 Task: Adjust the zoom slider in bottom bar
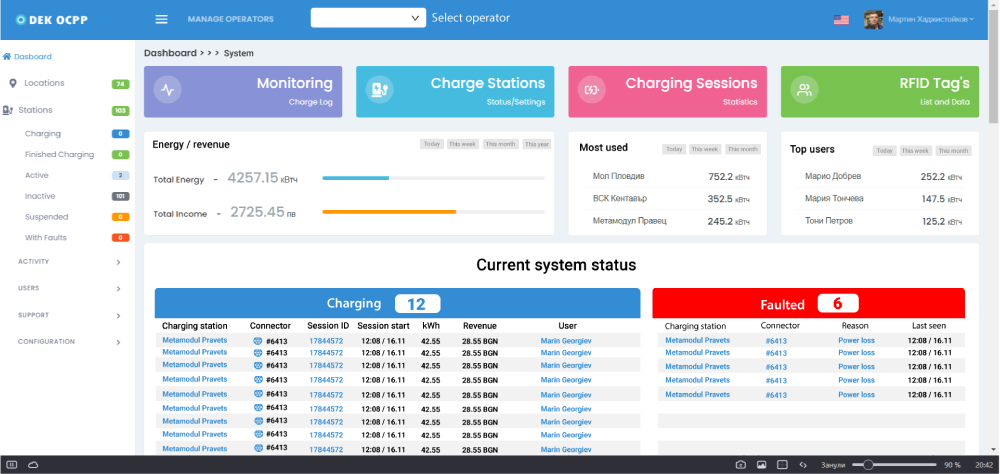868,465
